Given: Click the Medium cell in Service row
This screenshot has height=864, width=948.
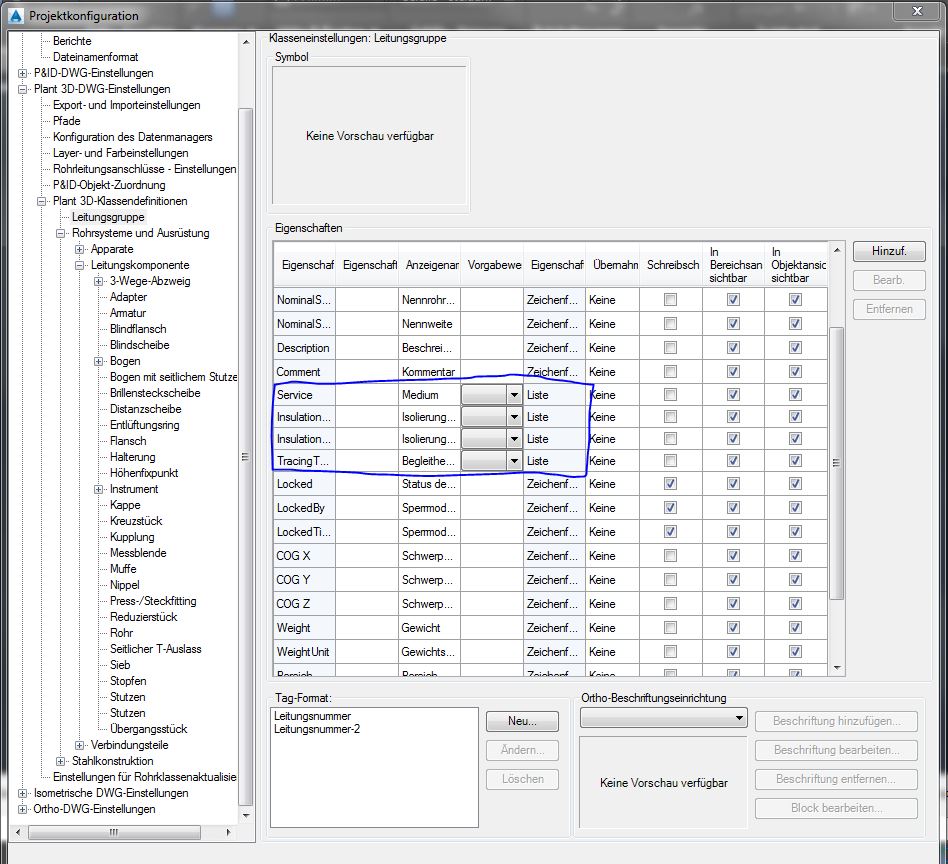Looking at the screenshot, I should coord(429,395).
